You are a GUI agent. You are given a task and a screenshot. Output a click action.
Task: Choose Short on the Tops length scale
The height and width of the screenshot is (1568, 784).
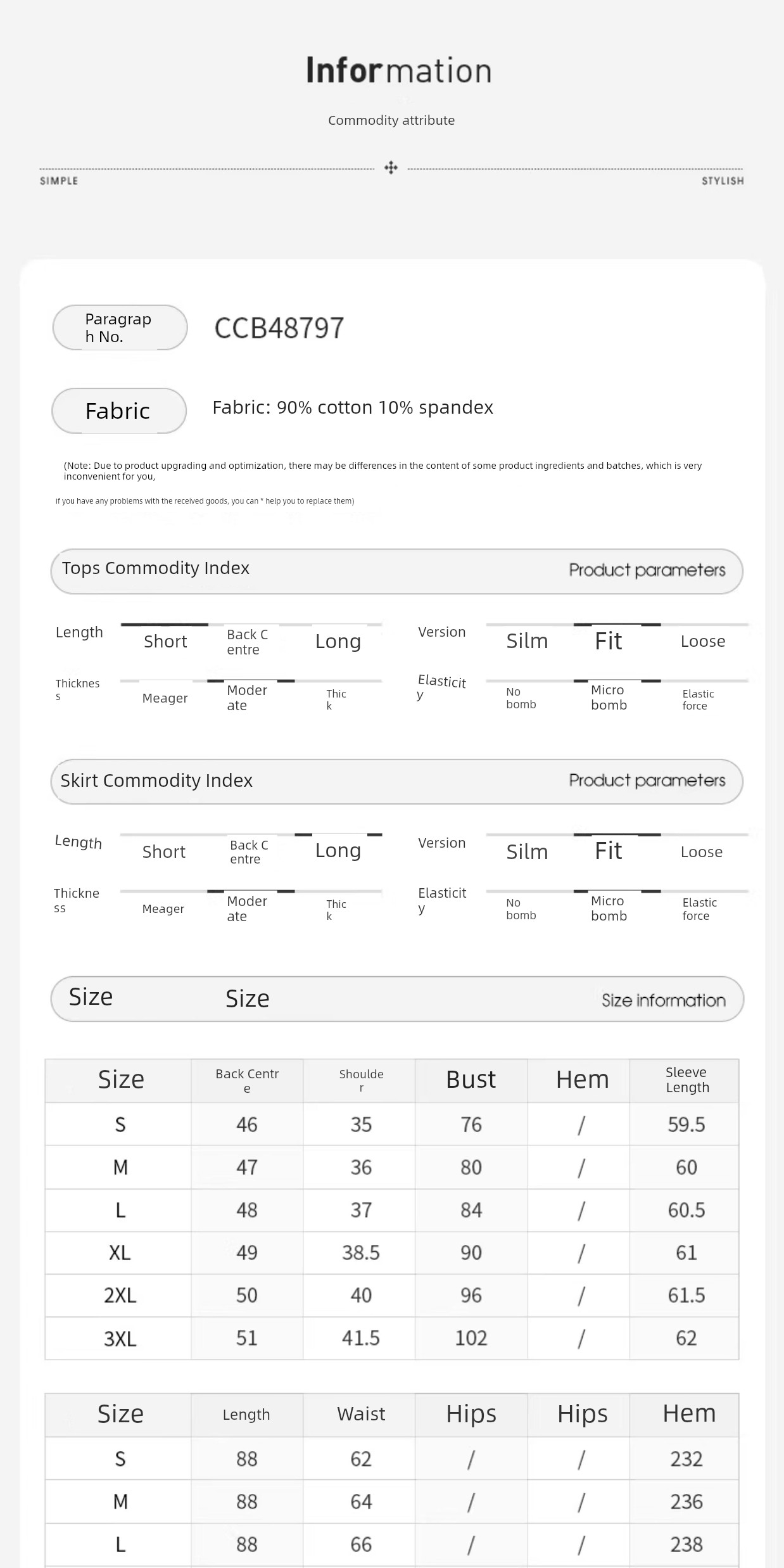(165, 641)
